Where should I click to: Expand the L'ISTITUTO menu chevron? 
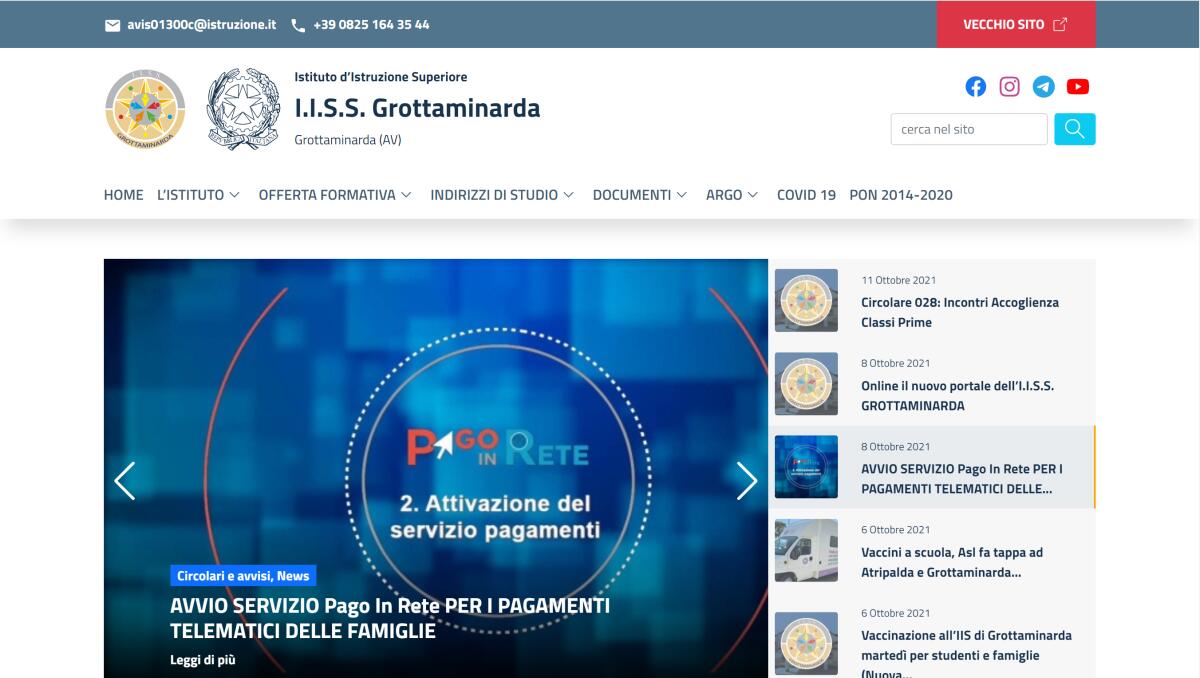click(x=234, y=195)
